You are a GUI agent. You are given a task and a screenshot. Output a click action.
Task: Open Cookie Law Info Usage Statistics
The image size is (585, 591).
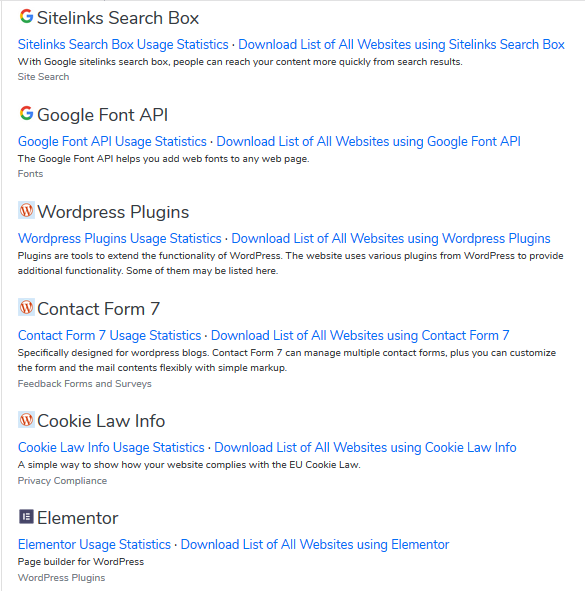pyautogui.click(x=111, y=447)
